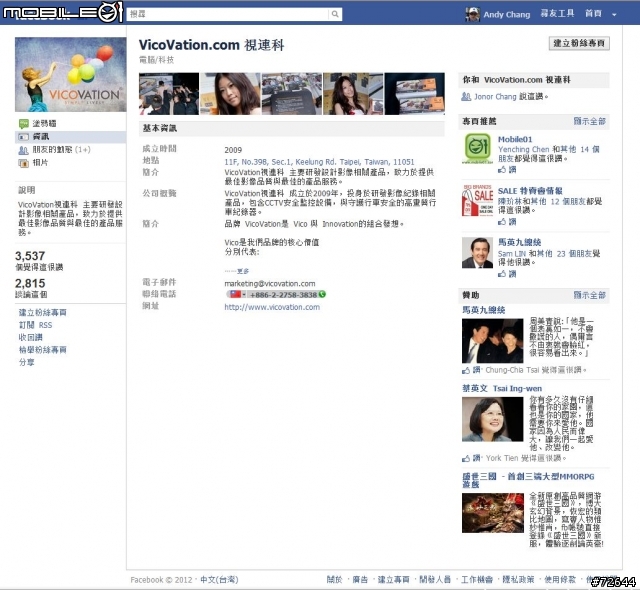Click the 2,815 talking about this count
This screenshot has width=640, height=590.
coord(30,283)
